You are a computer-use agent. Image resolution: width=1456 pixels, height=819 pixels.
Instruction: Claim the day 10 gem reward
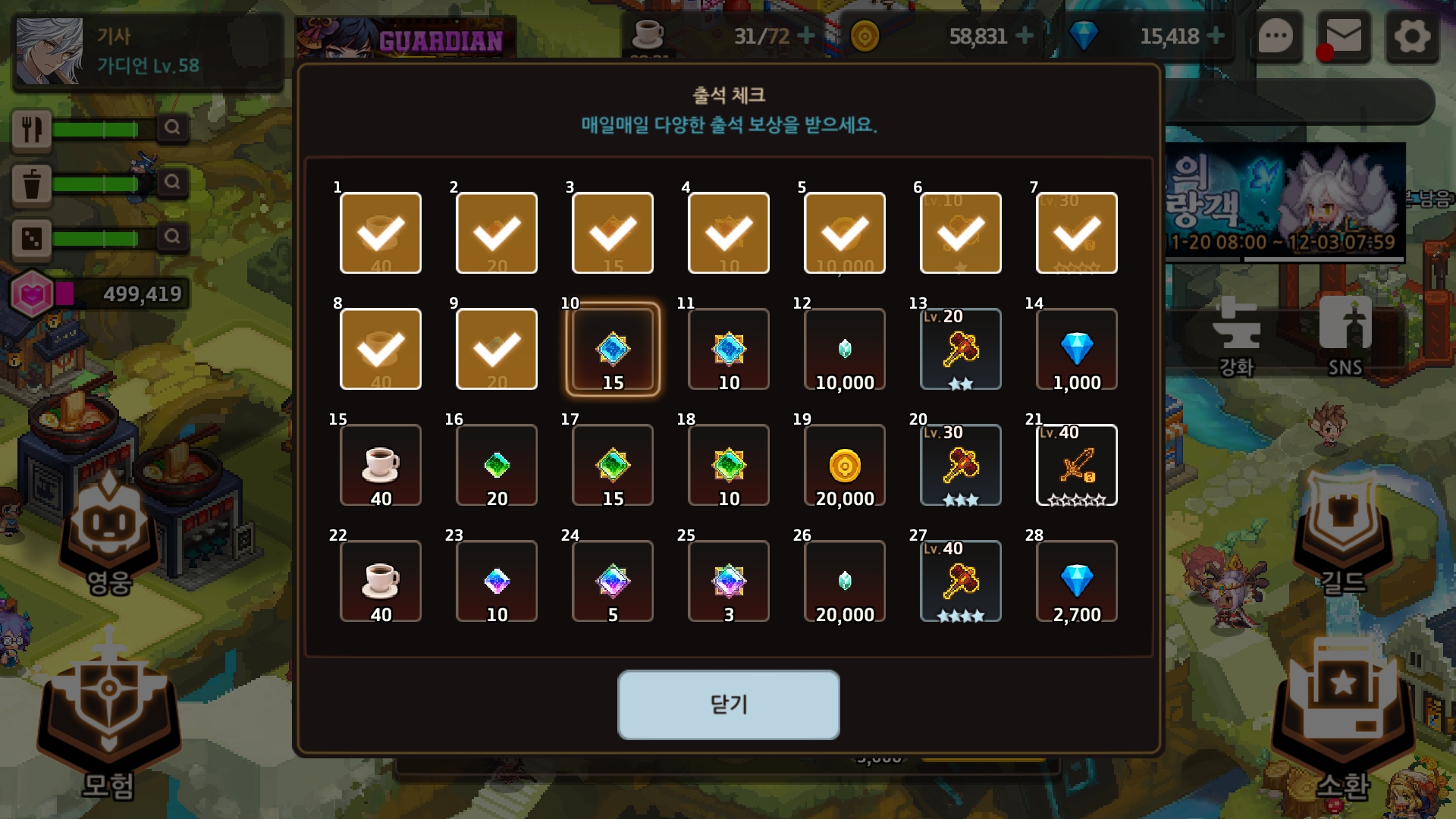(613, 349)
